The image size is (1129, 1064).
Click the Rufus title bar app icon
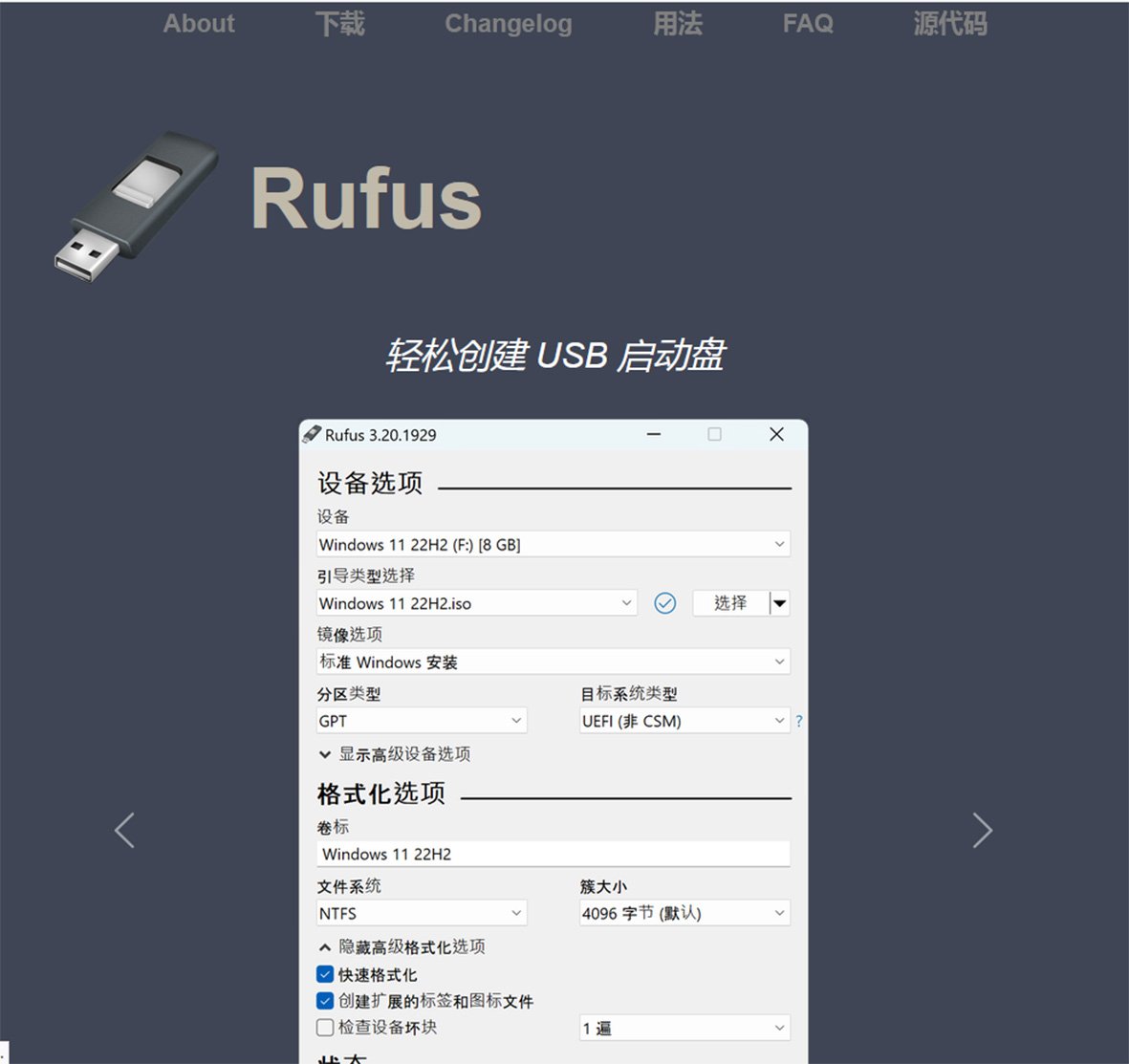(x=312, y=434)
